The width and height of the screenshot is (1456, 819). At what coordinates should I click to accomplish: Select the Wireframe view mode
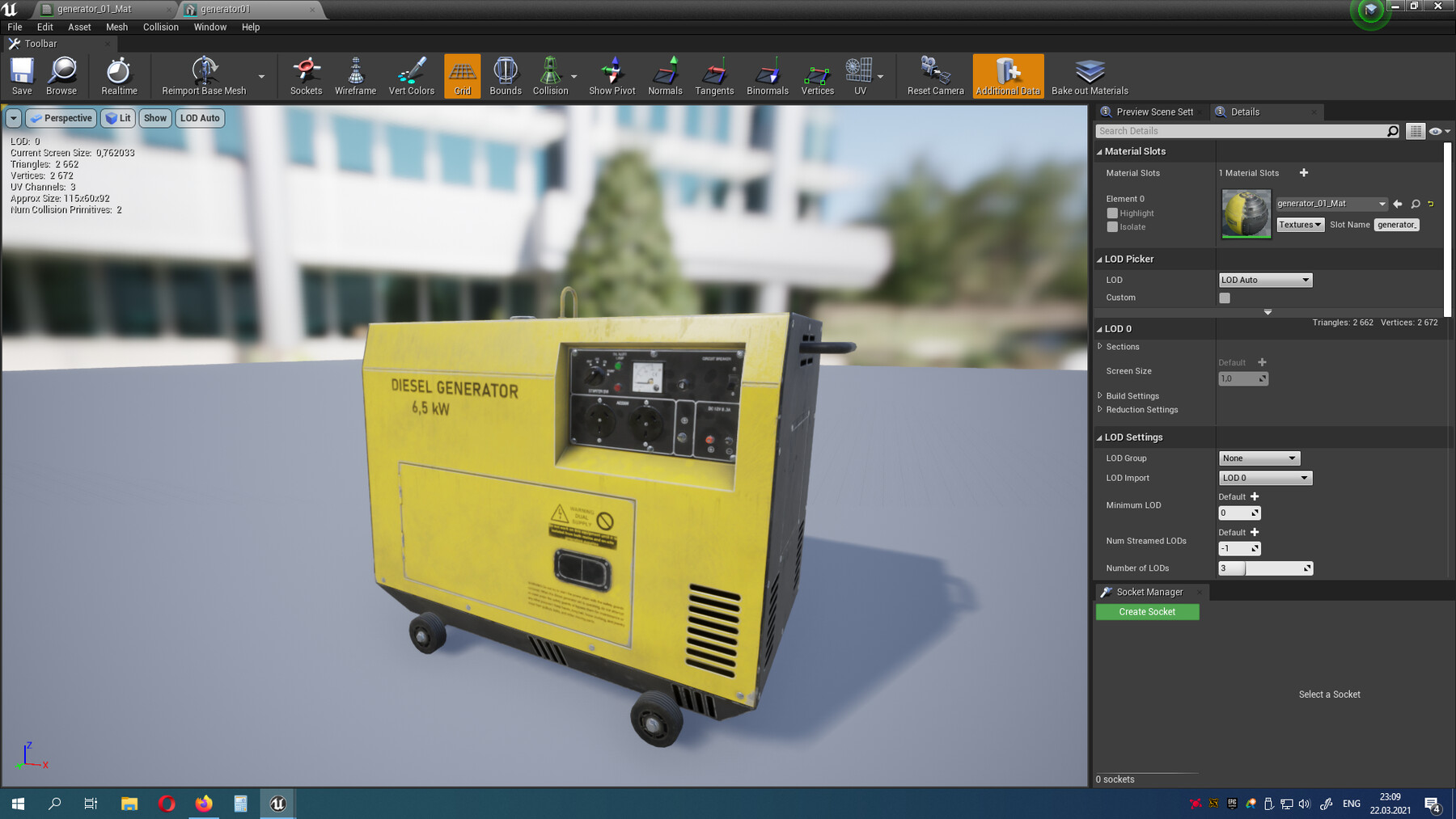pyautogui.click(x=355, y=76)
